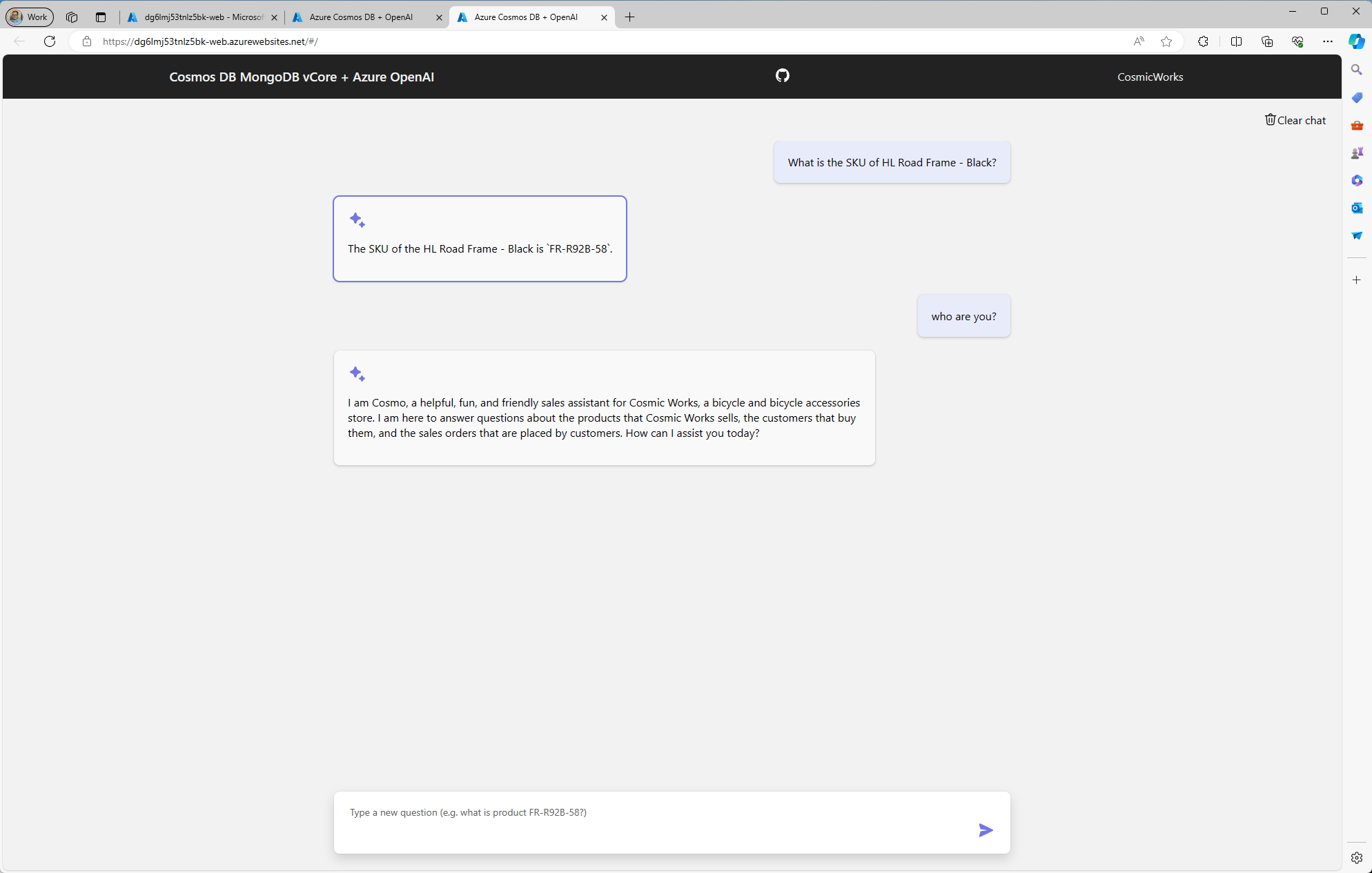Toggle Edge split screen view icon

(x=1236, y=41)
